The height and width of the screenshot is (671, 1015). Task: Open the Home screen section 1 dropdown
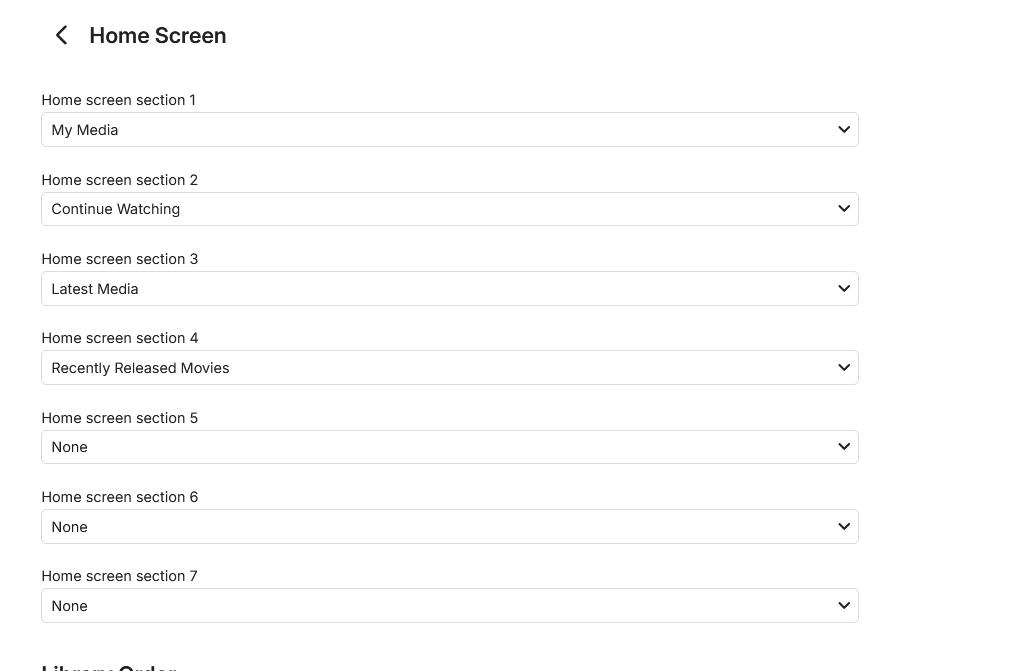point(449,130)
